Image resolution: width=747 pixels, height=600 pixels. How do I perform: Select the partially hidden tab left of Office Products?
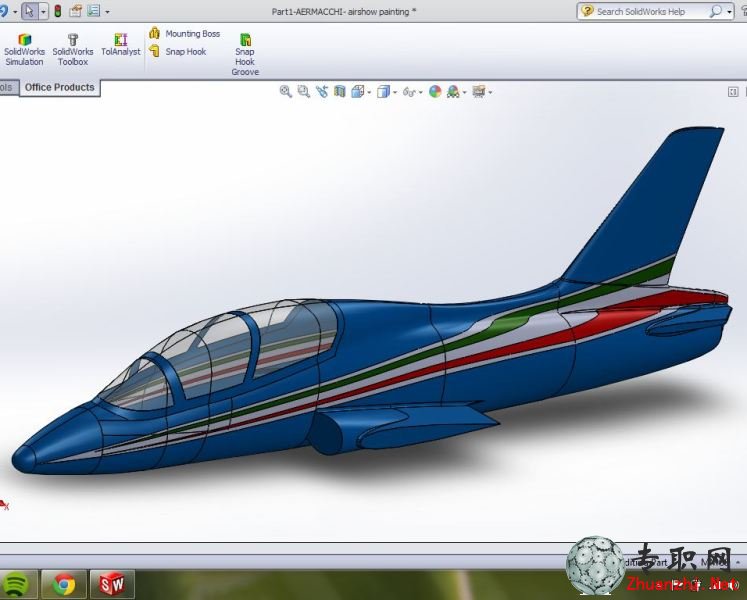[x=8, y=88]
